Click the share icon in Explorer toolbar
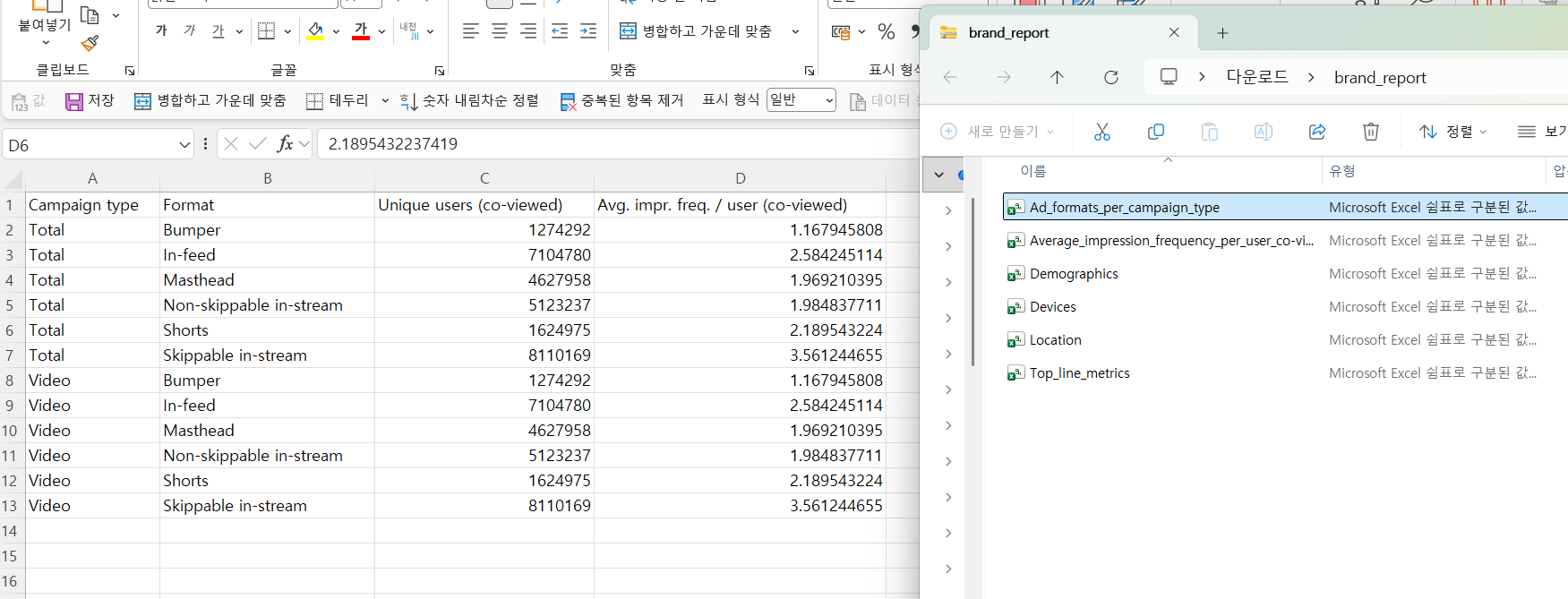 click(1317, 132)
